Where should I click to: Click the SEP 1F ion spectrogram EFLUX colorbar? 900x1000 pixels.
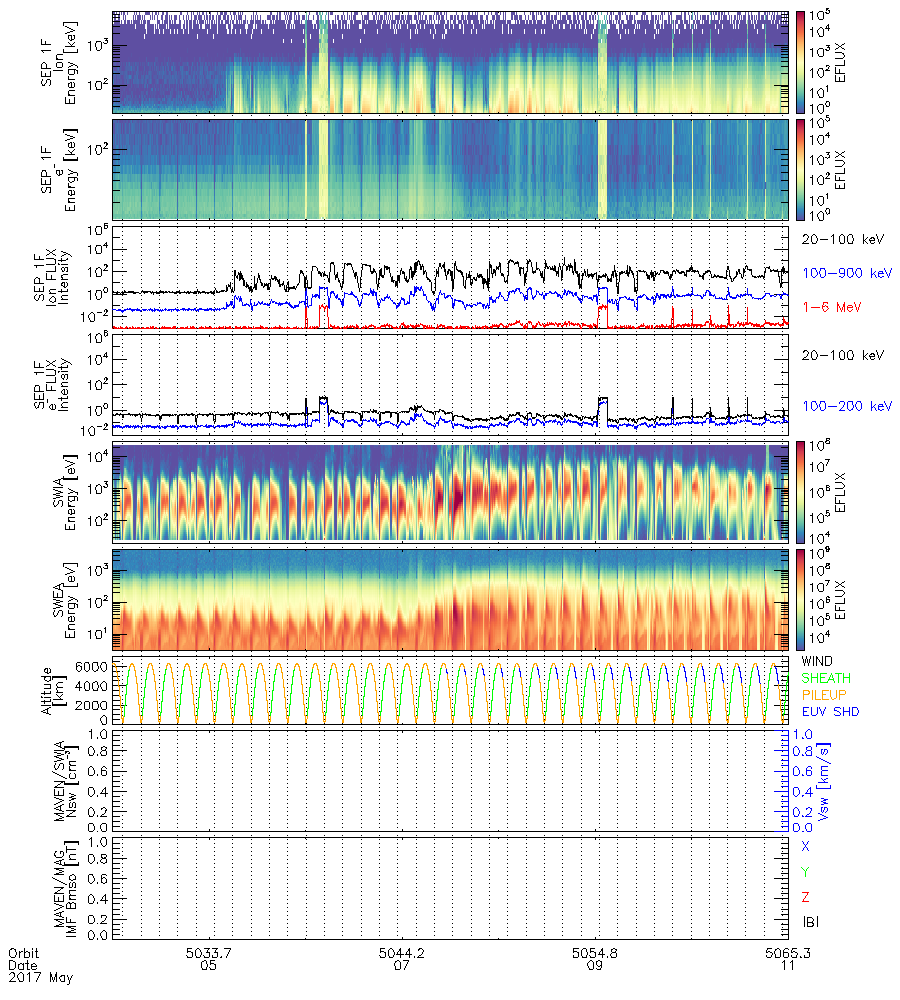click(x=801, y=62)
